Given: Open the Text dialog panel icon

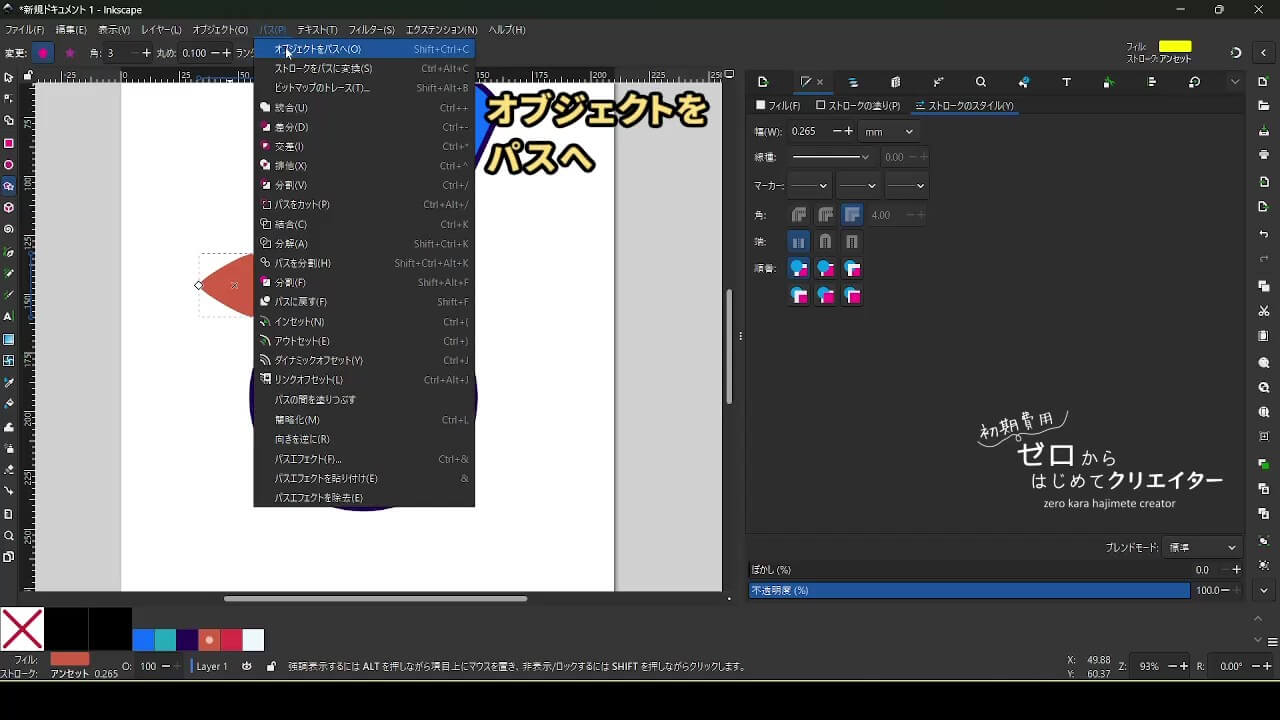Looking at the screenshot, I should [x=1066, y=82].
